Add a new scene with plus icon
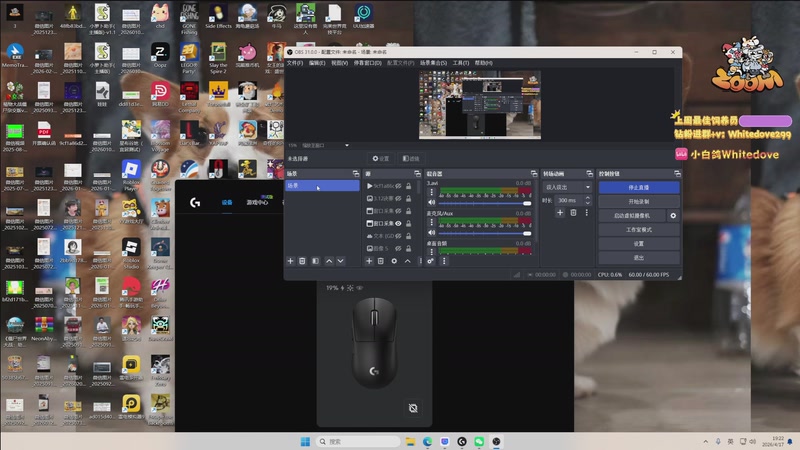The height and width of the screenshot is (450, 800). [291, 261]
